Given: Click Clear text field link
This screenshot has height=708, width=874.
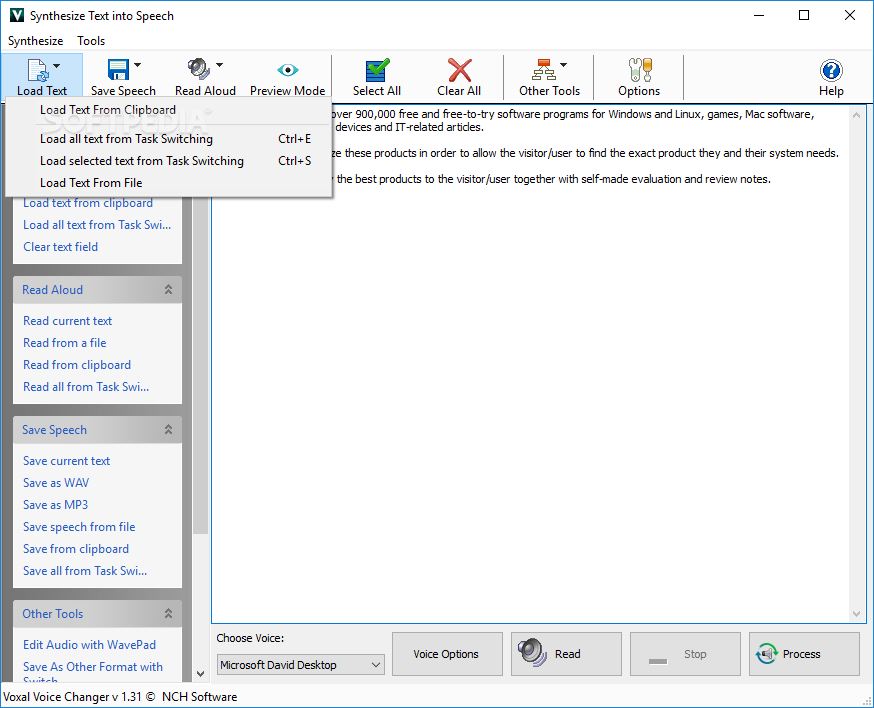Looking at the screenshot, I should click(60, 246).
